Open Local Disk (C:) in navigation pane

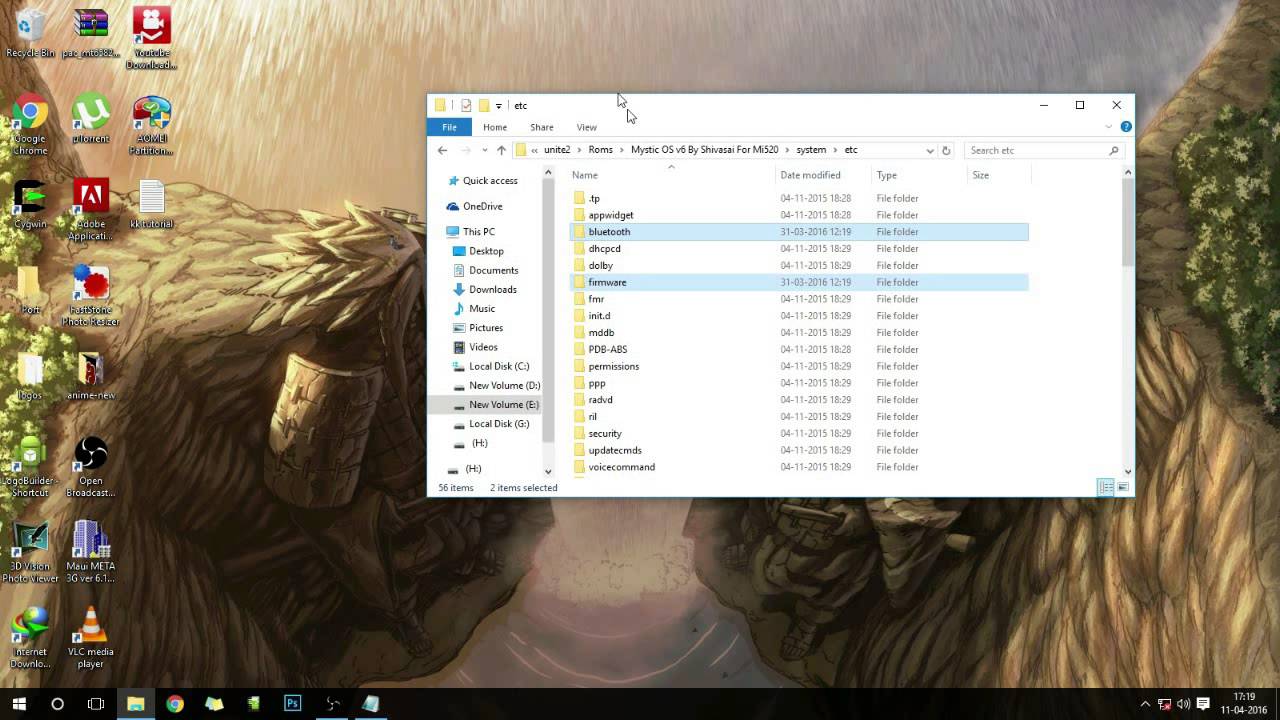499,366
